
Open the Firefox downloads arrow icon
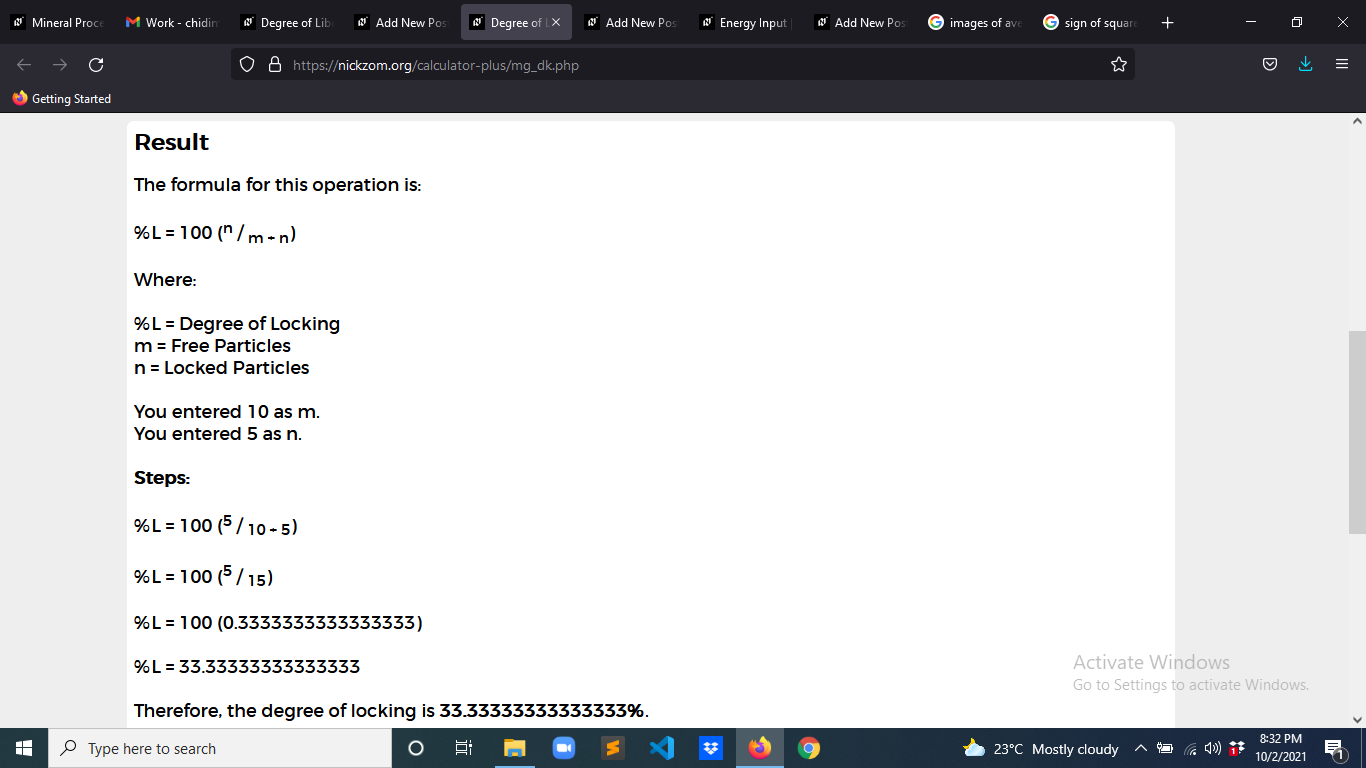[1305, 64]
